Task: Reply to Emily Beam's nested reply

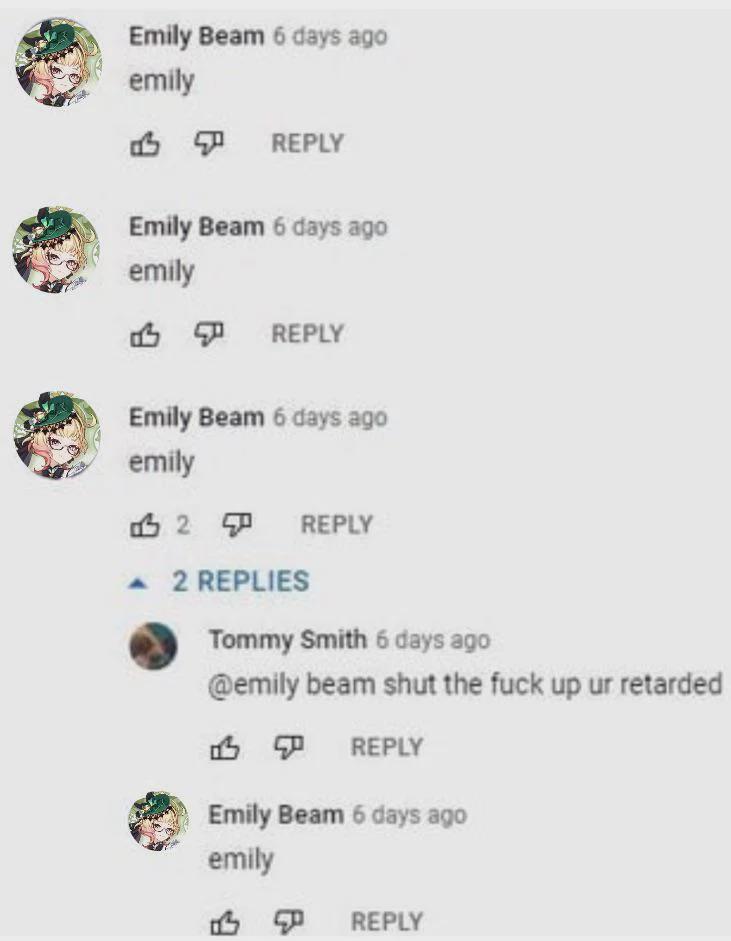Action: [387, 921]
